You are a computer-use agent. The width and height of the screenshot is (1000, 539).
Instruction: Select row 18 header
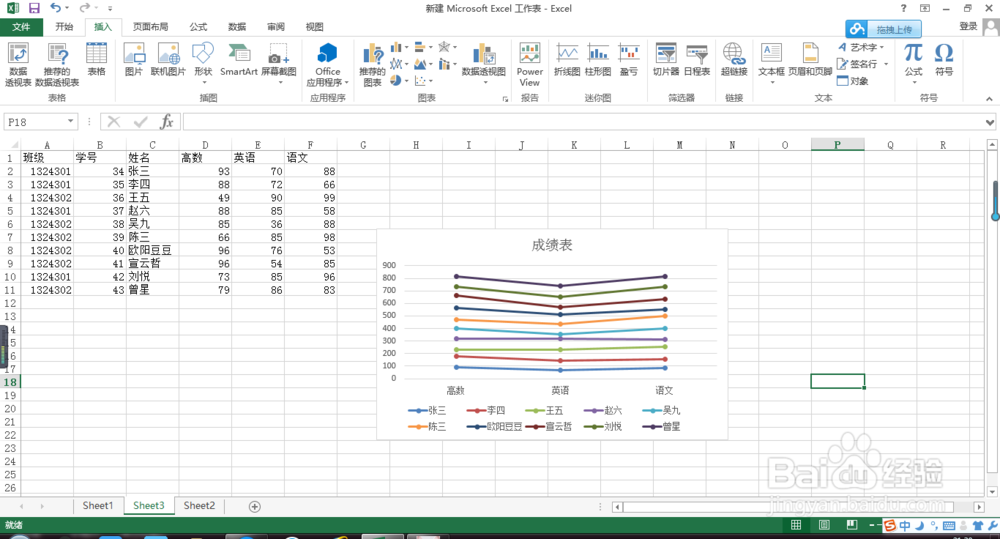(10, 382)
